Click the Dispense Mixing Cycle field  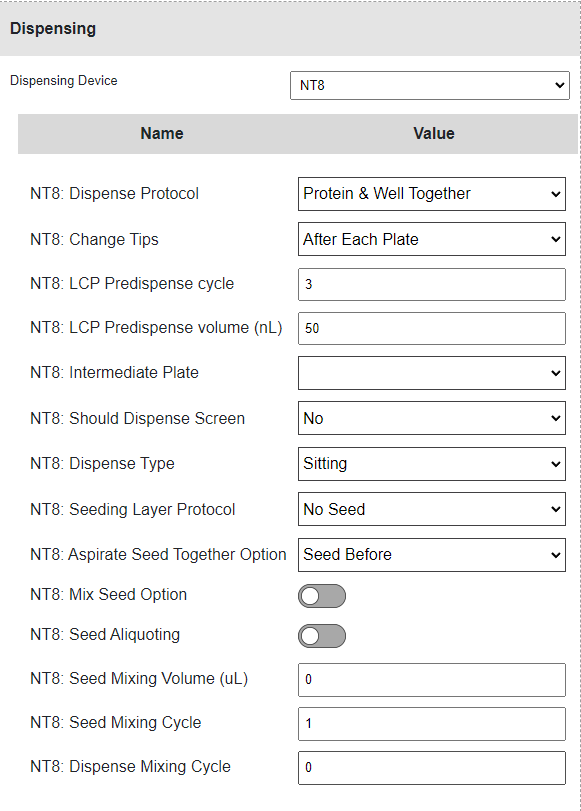click(431, 768)
